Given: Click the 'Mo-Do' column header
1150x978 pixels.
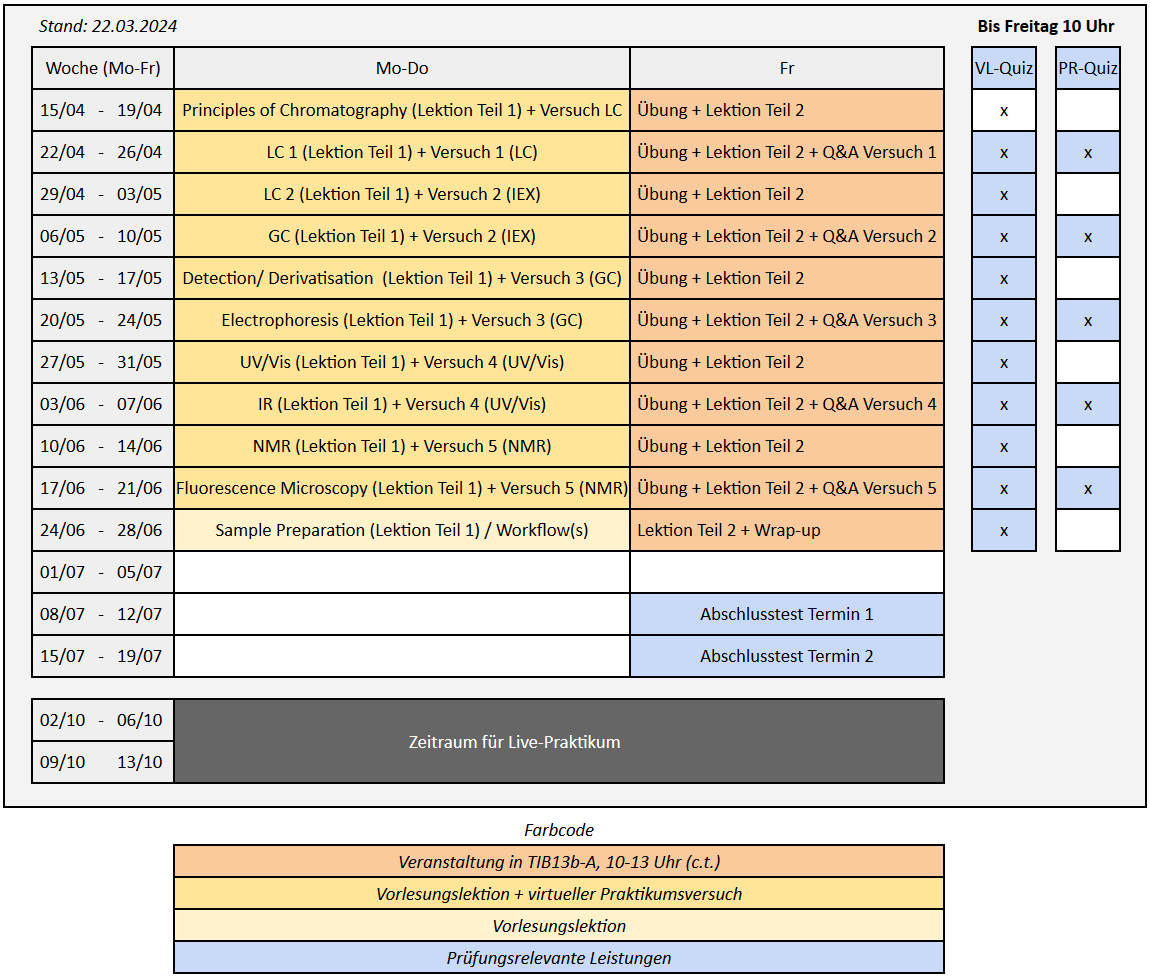Looking at the screenshot, I should 402,68.
